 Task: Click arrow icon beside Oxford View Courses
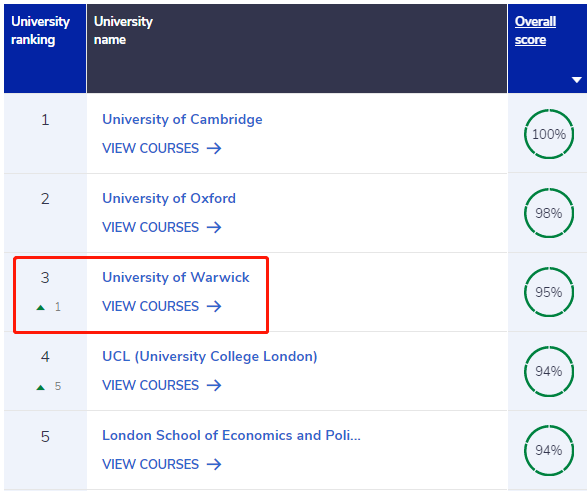[214, 228]
